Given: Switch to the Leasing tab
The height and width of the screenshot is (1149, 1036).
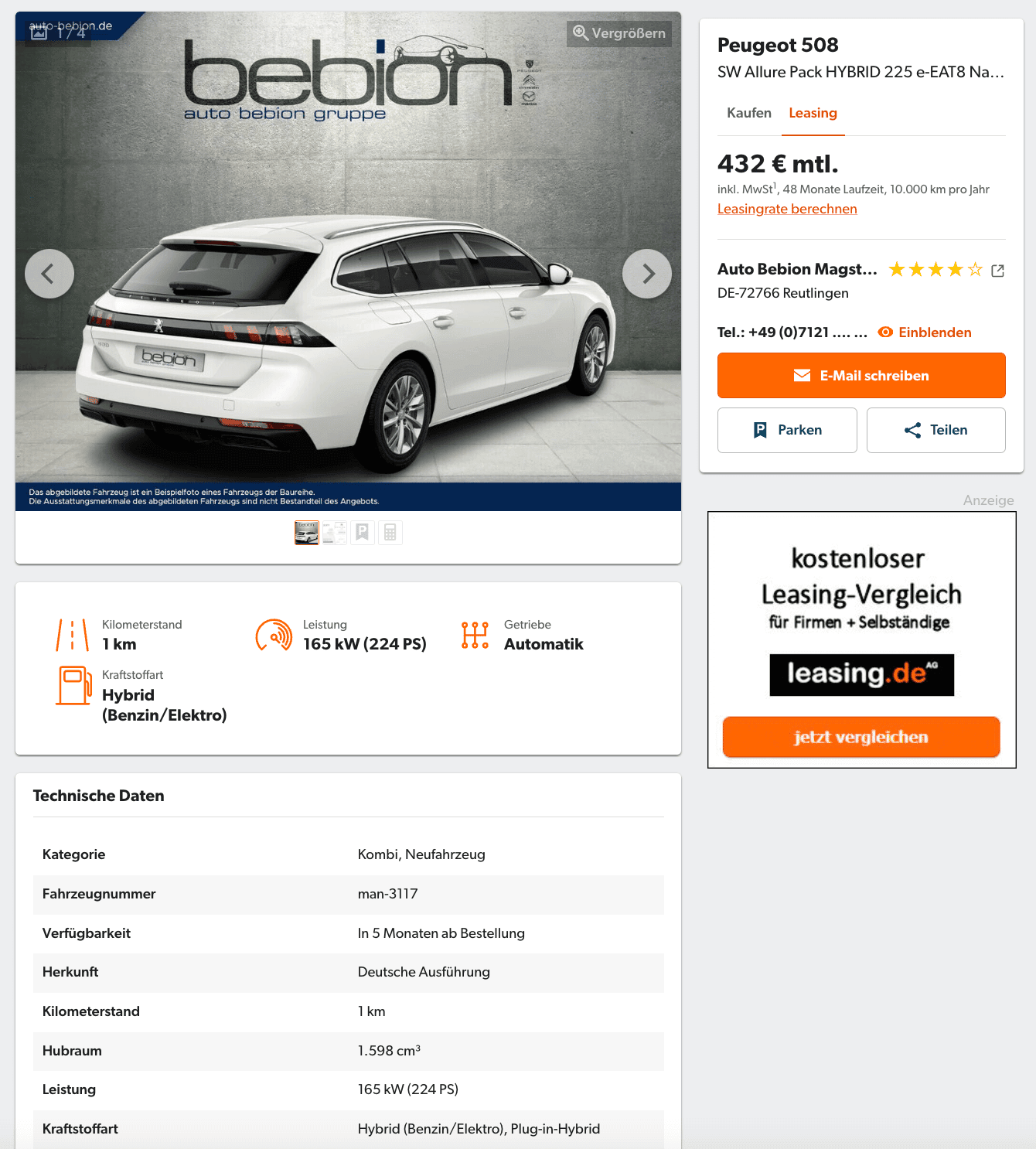Looking at the screenshot, I should [813, 113].
